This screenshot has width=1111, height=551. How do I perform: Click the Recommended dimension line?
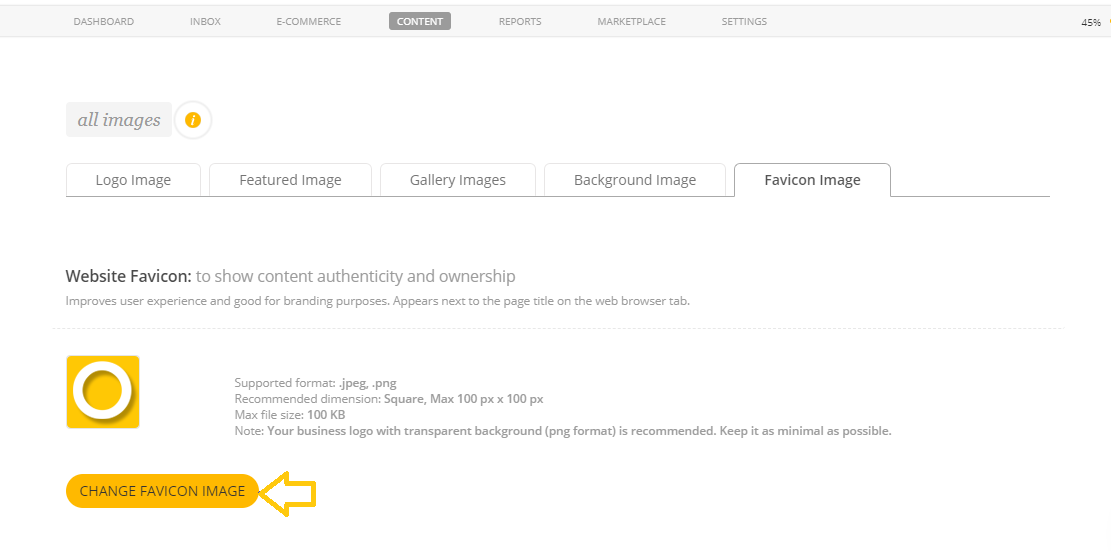pos(389,399)
